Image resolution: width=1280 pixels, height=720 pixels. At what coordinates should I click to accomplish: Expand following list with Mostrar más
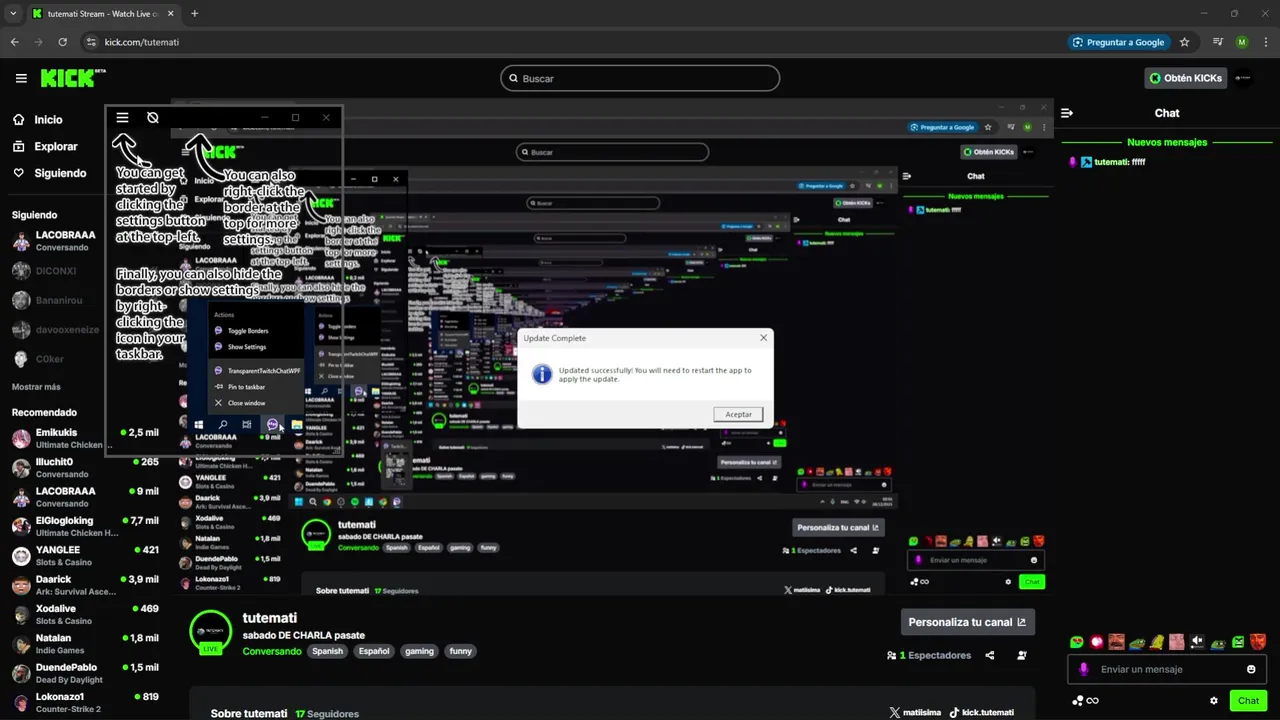click(36, 387)
